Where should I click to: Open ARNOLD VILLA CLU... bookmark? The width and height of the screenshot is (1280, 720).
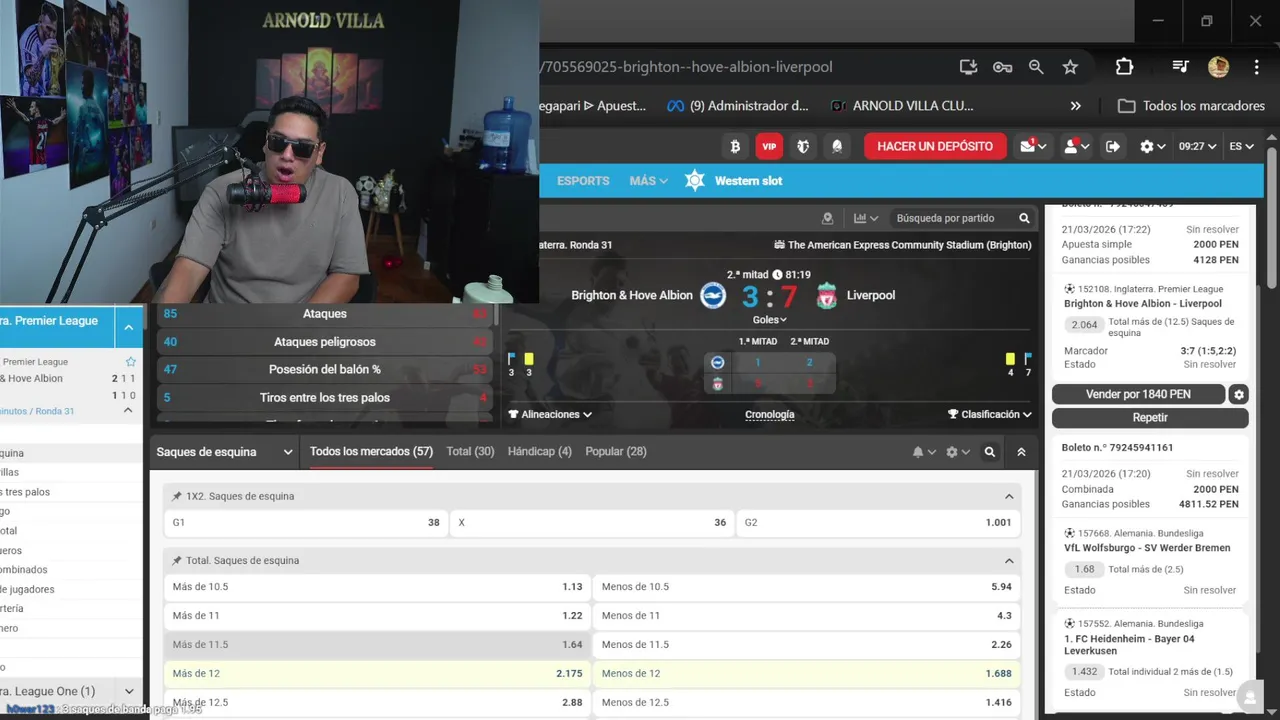click(x=901, y=106)
